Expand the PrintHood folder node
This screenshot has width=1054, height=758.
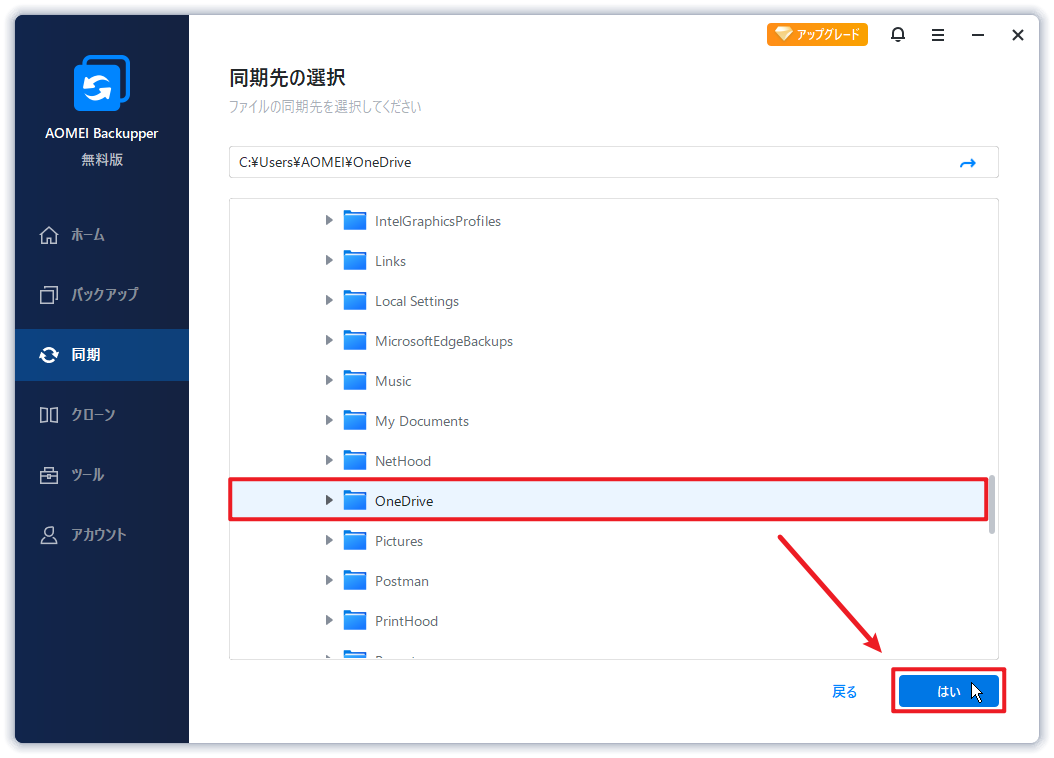coord(329,620)
